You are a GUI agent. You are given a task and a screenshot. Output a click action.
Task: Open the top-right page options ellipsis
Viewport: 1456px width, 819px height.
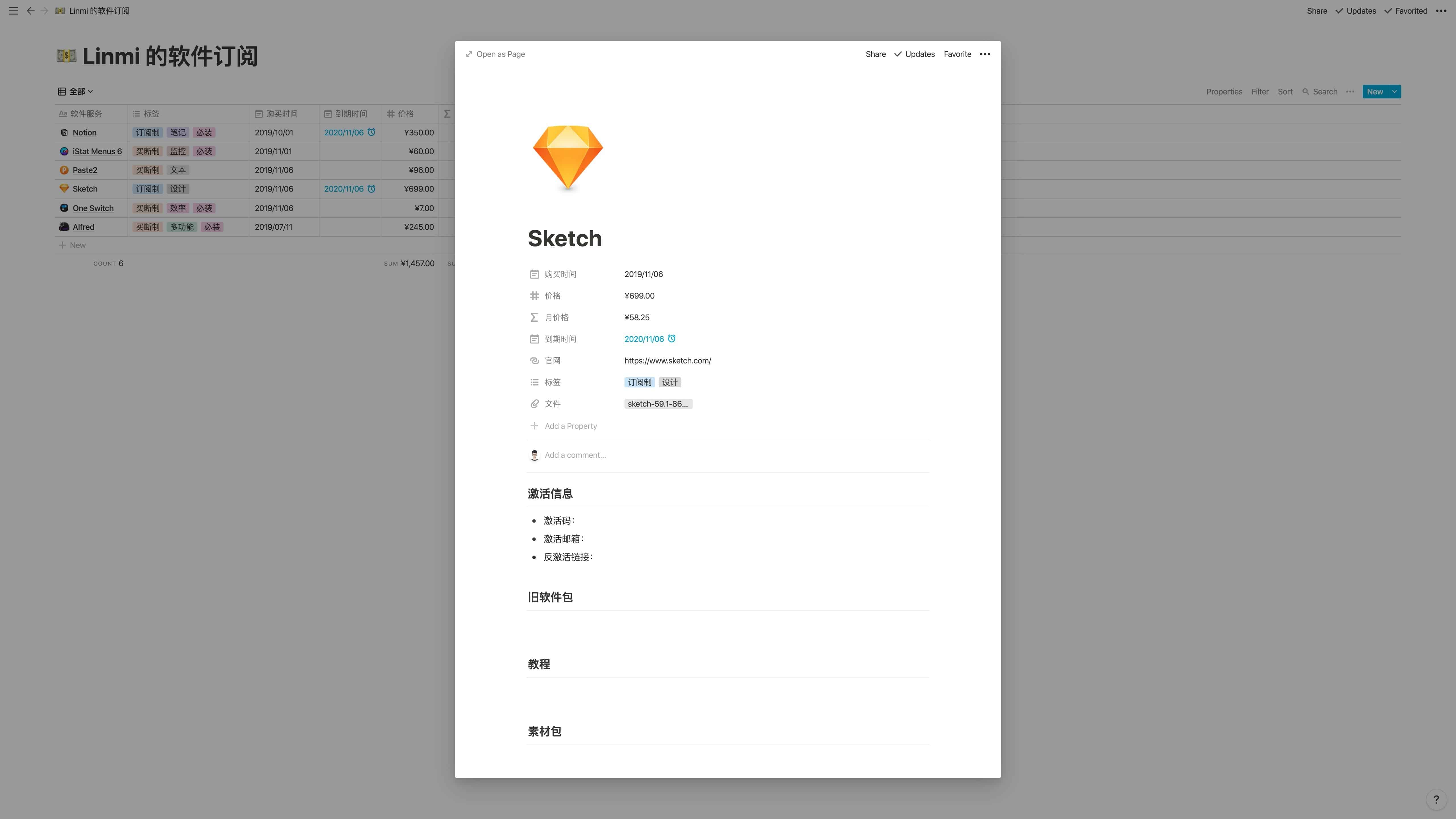1441,11
